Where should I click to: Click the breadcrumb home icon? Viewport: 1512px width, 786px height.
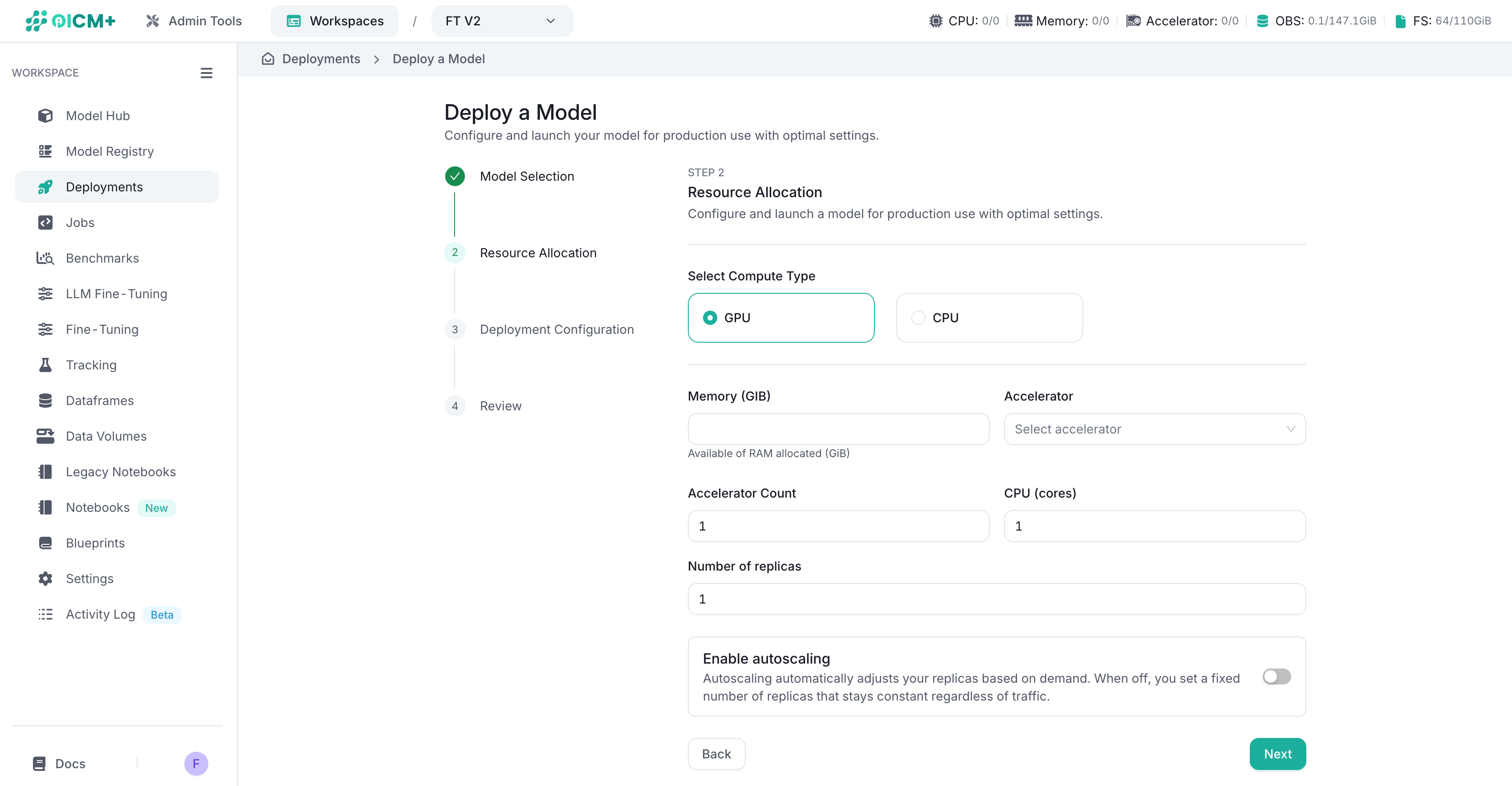[268, 59]
